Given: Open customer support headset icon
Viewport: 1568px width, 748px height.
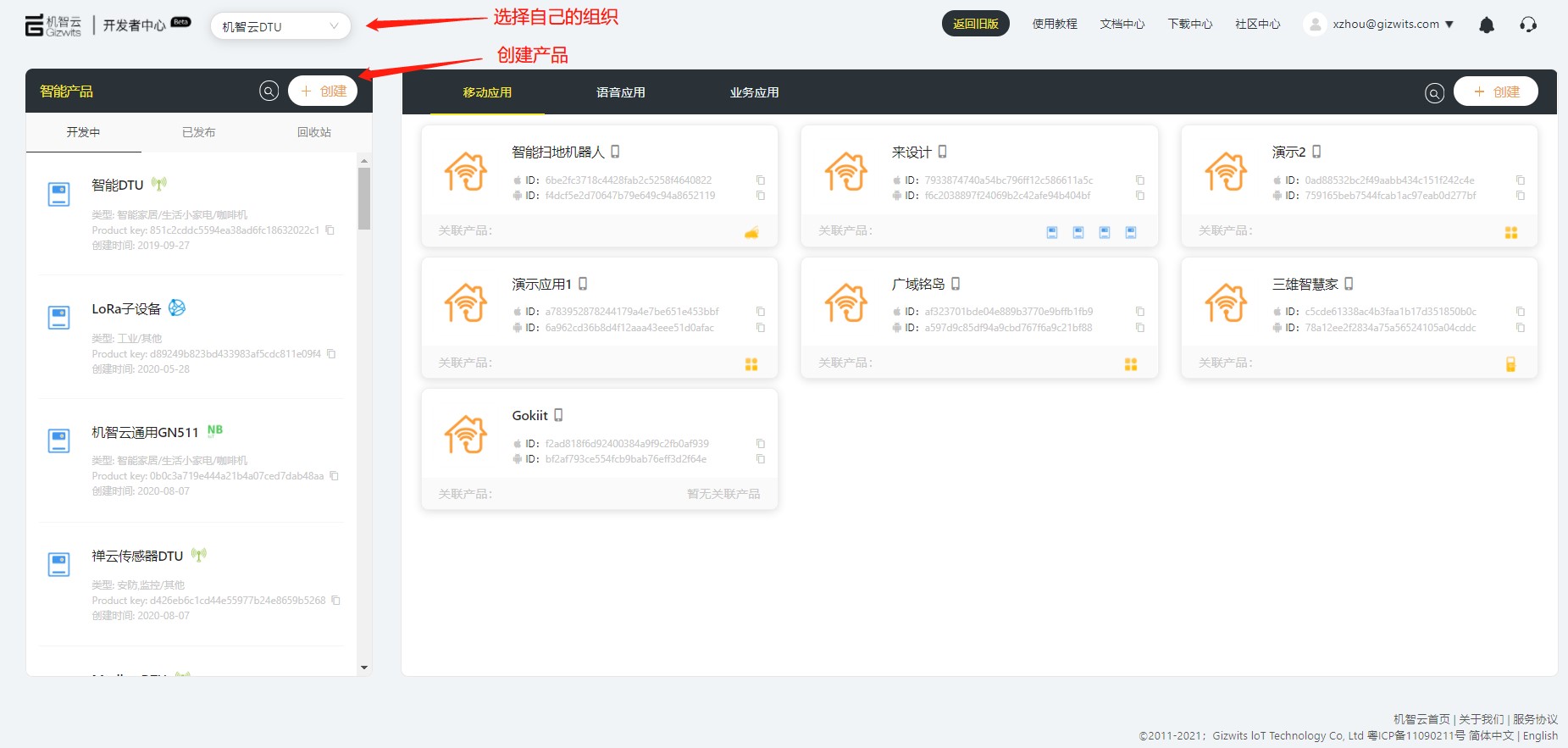Looking at the screenshot, I should pyautogui.click(x=1528, y=25).
